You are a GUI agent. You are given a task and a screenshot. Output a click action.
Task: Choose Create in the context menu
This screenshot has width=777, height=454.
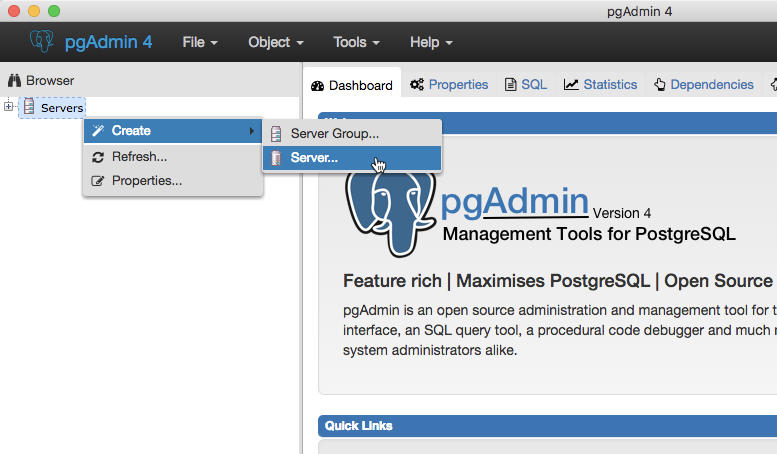click(173, 130)
